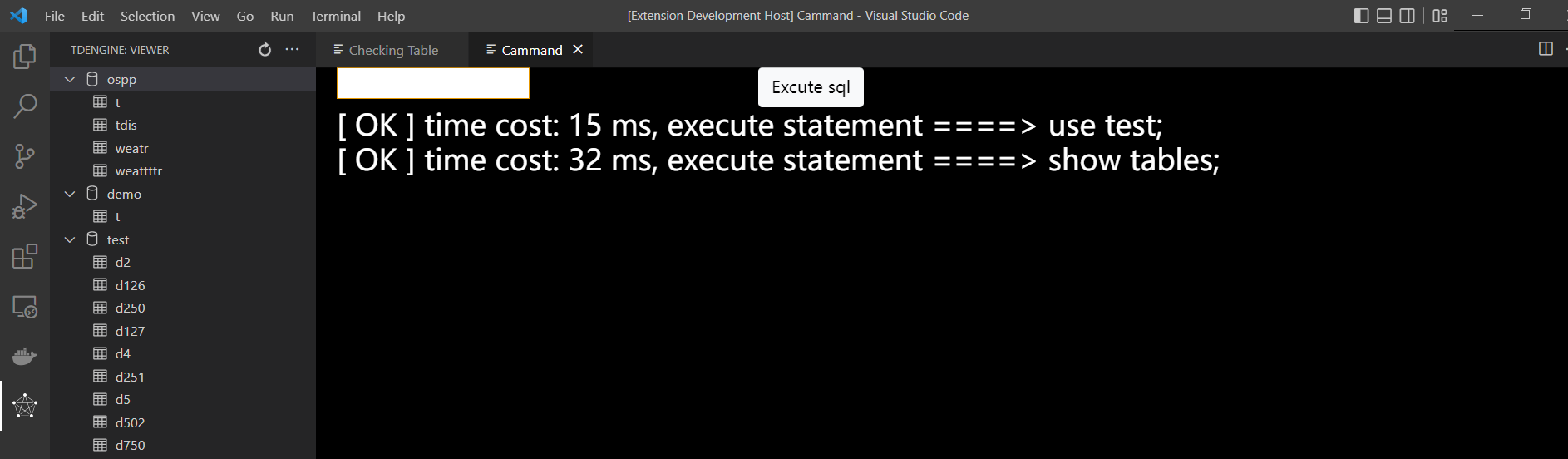Open the Docker view

(x=25, y=357)
